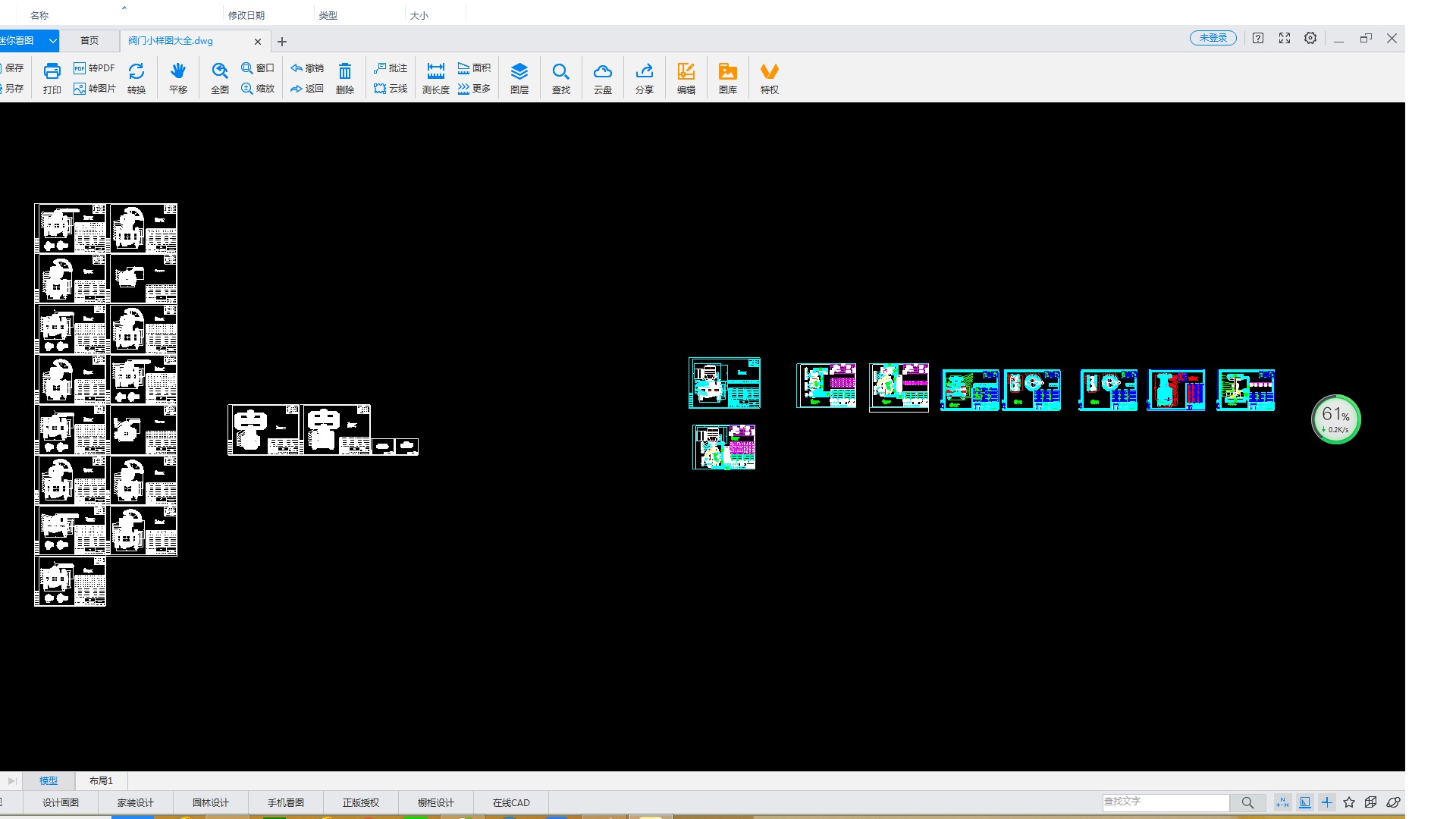This screenshot has height=819, width=1456.
Task: Open the Gallery (图库) icon
Action: pyautogui.click(x=727, y=72)
